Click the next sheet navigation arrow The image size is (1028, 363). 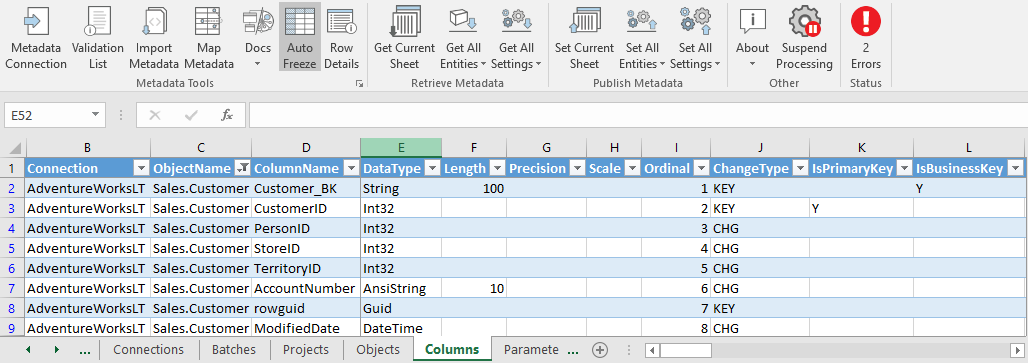[56, 350]
